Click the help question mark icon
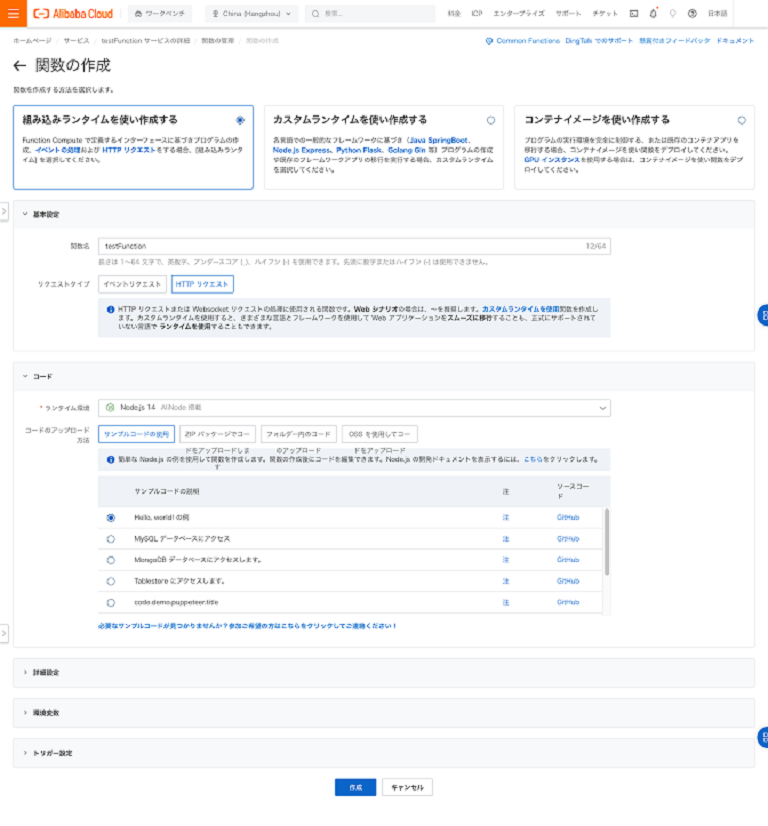The height and width of the screenshot is (826, 768). (x=691, y=14)
